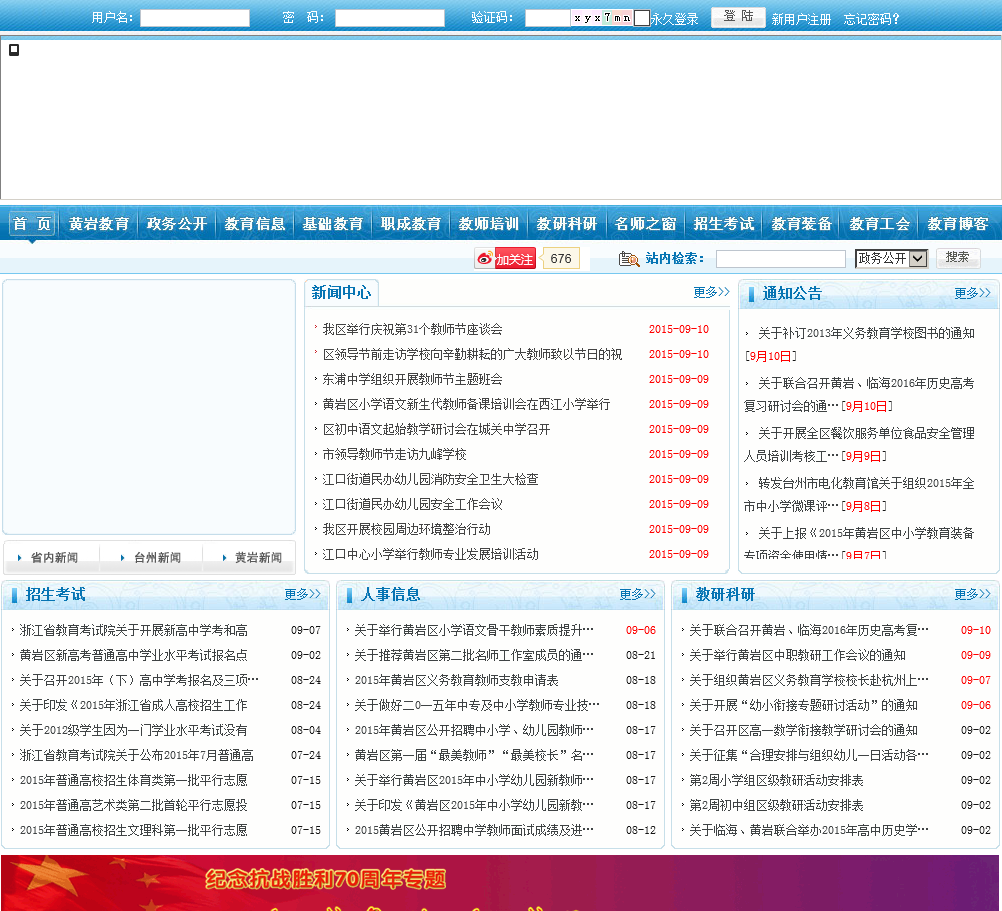Open the 黄岩教育 menu item
The width and height of the screenshot is (1002, 911).
point(98,224)
